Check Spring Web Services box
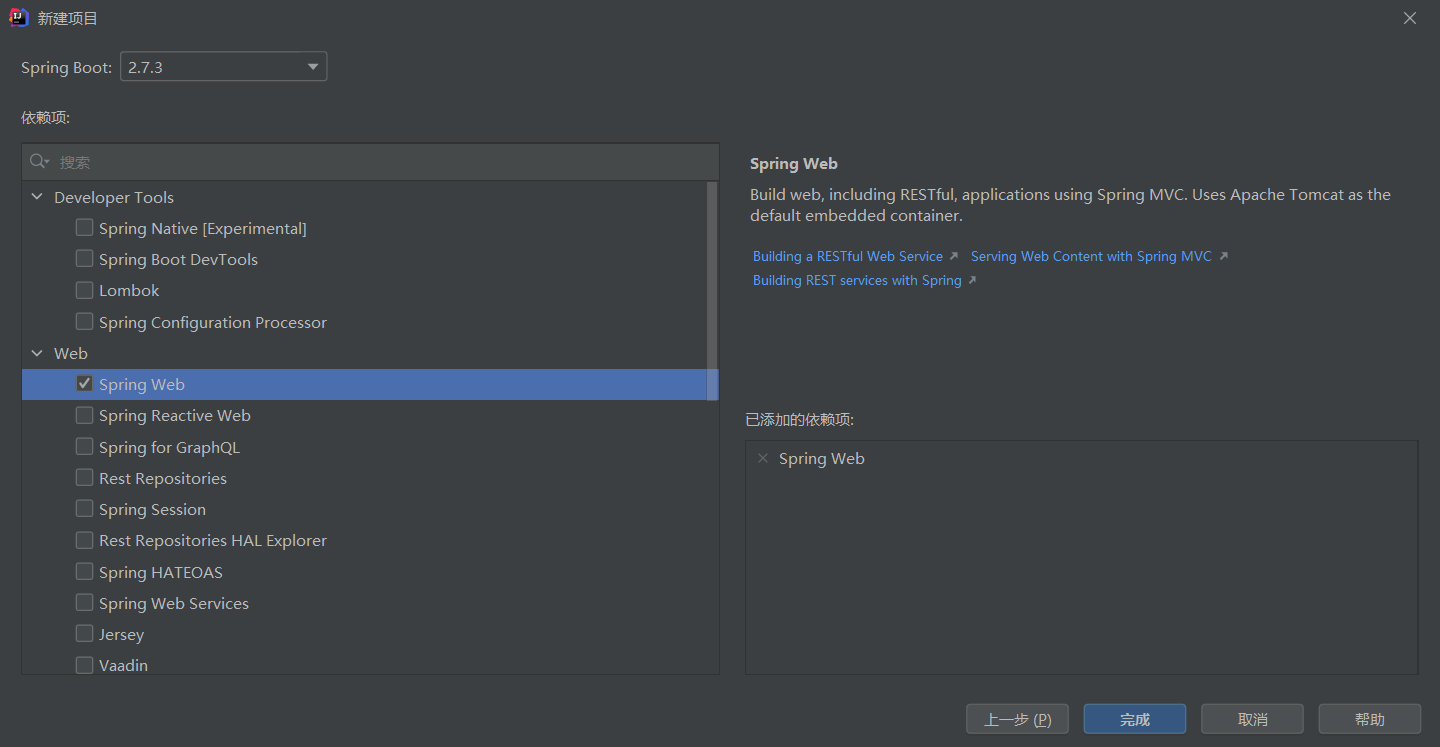The image size is (1440, 747). [84, 603]
